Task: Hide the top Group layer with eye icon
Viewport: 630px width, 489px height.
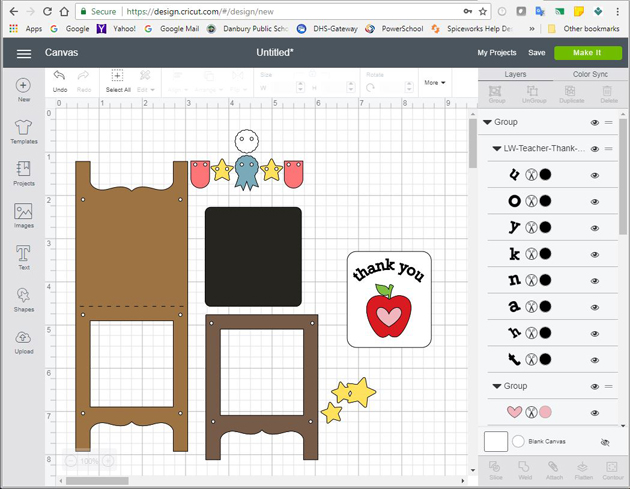Action: coord(595,123)
